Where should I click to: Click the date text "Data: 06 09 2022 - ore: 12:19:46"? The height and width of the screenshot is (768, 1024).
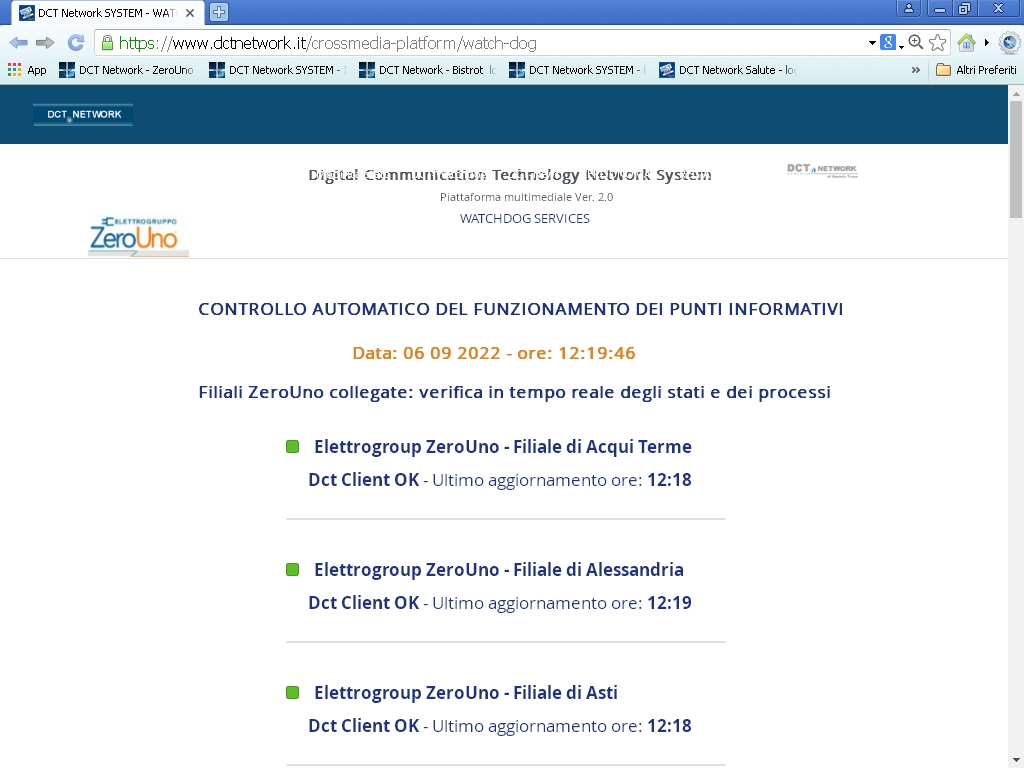click(x=494, y=353)
